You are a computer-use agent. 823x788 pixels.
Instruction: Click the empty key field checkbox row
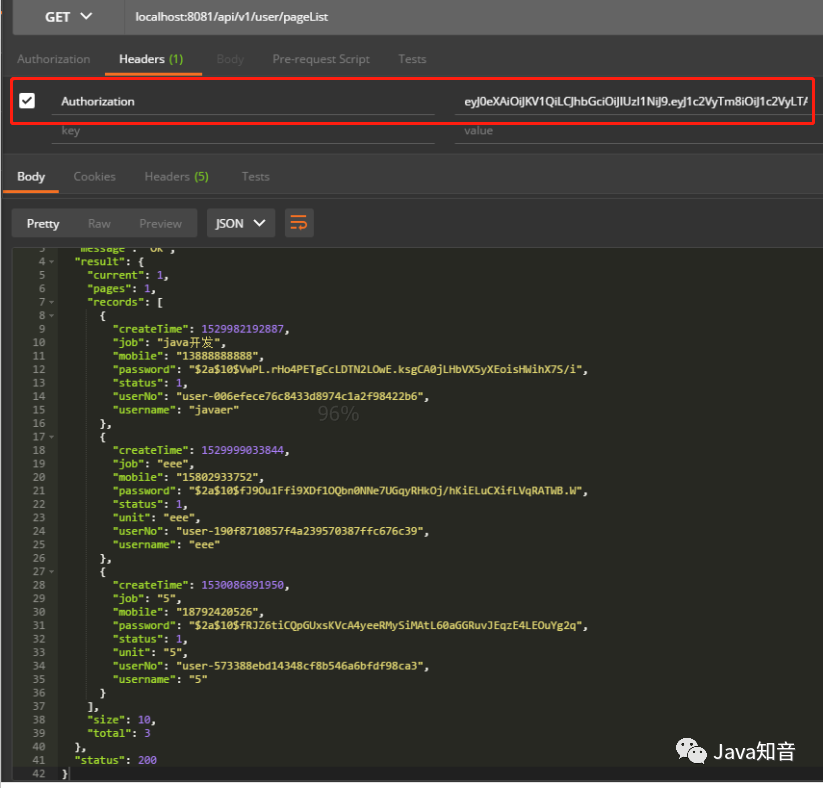pyautogui.click(x=27, y=131)
